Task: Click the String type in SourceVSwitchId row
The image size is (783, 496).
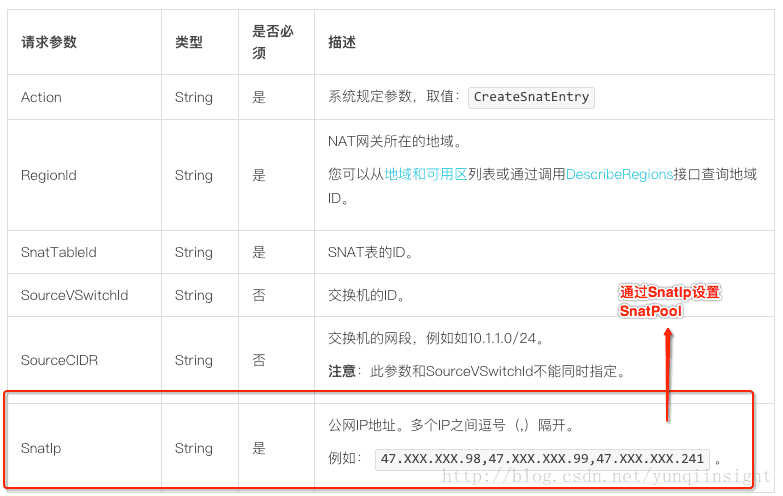Action: pos(194,295)
